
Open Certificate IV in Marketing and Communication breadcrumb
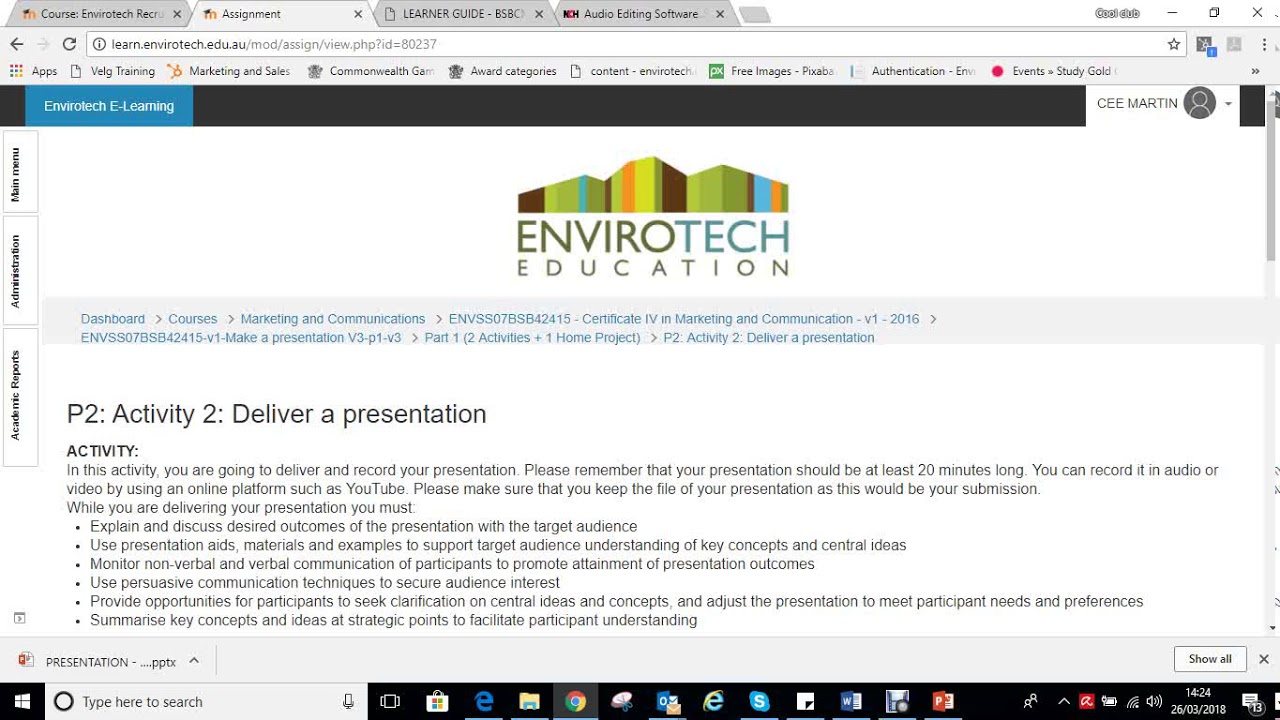coord(684,319)
